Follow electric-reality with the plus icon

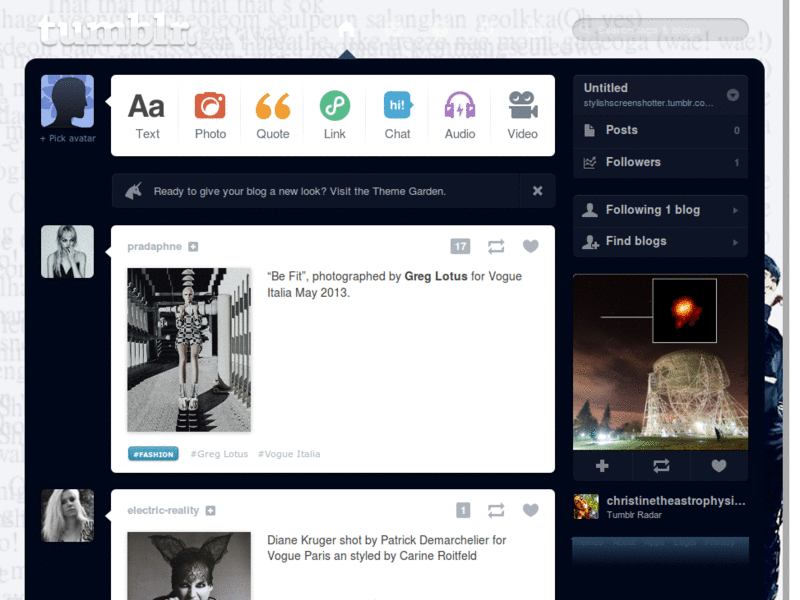(210, 511)
